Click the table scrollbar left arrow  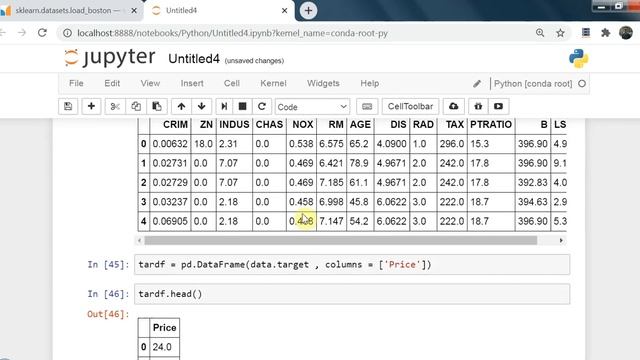click(x=139, y=240)
